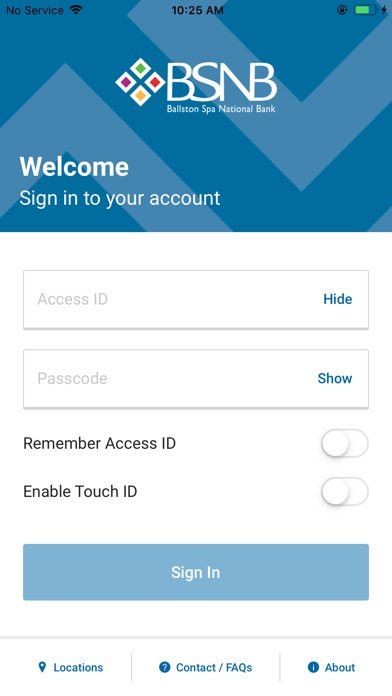Focus the Access ID input field

point(196,299)
